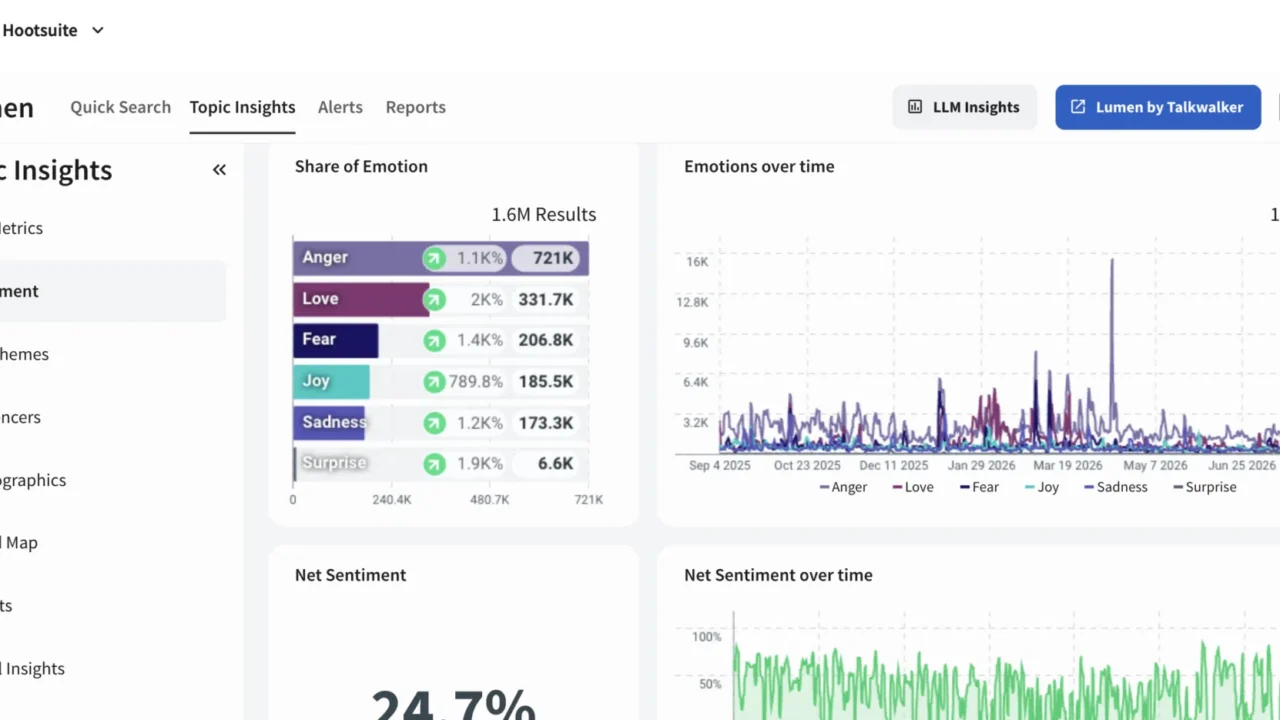
Task: Go to the Reports tab
Action: pos(415,107)
